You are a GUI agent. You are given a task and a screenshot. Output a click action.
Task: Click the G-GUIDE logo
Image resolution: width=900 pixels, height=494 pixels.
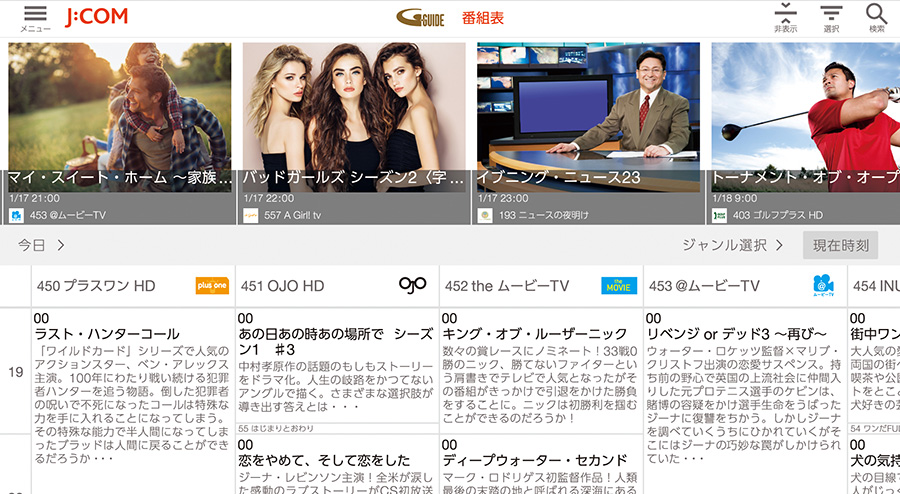click(420, 18)
